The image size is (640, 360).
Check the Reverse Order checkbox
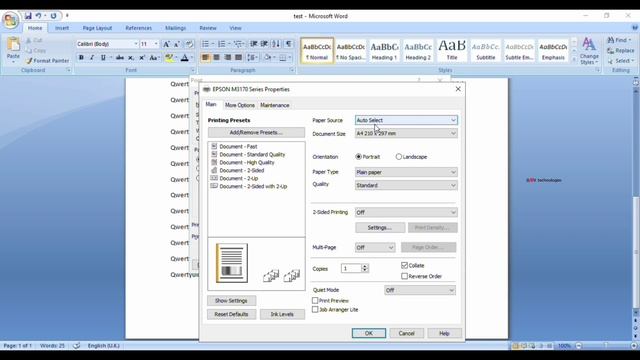(404, 276)
